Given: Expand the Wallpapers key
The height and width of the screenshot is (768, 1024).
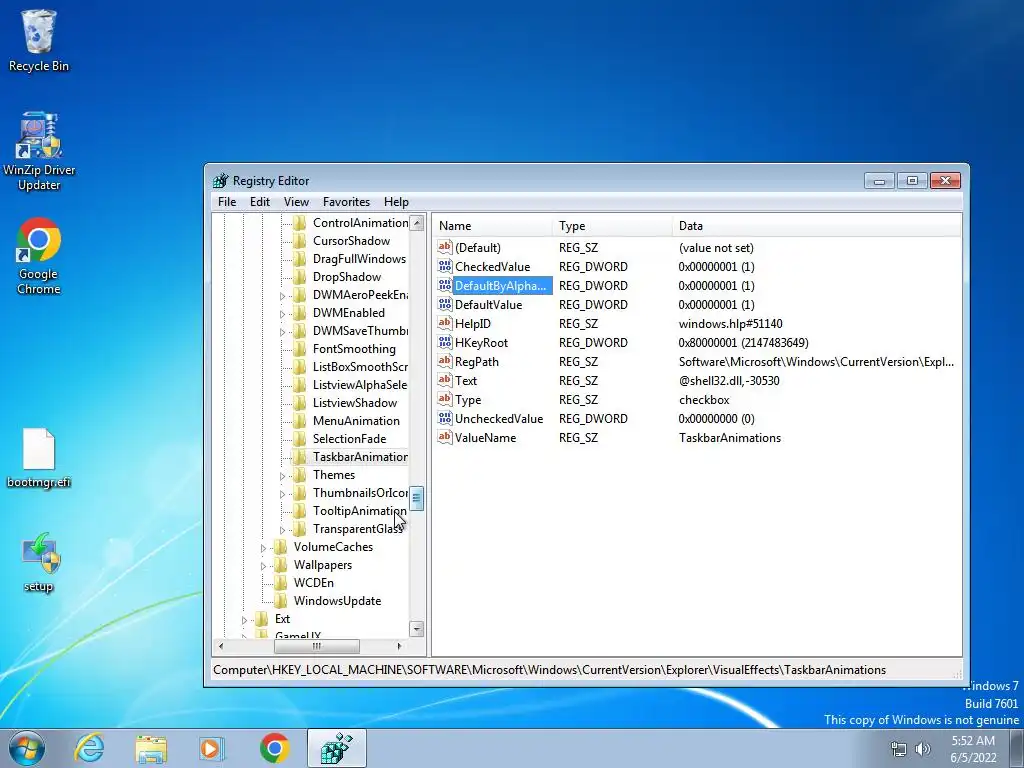Looking at the screenshot, I should click(x=264, y=566).
